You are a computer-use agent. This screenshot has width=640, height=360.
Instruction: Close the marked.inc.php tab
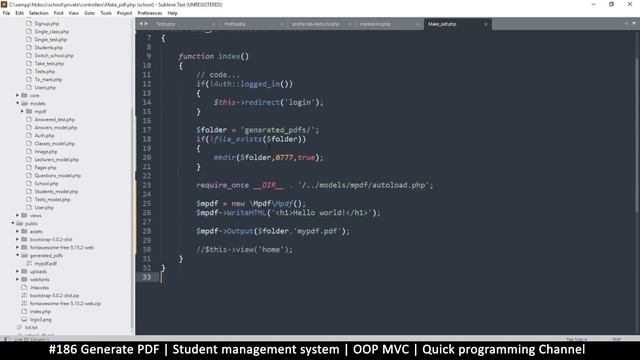(x=417, y=24)
